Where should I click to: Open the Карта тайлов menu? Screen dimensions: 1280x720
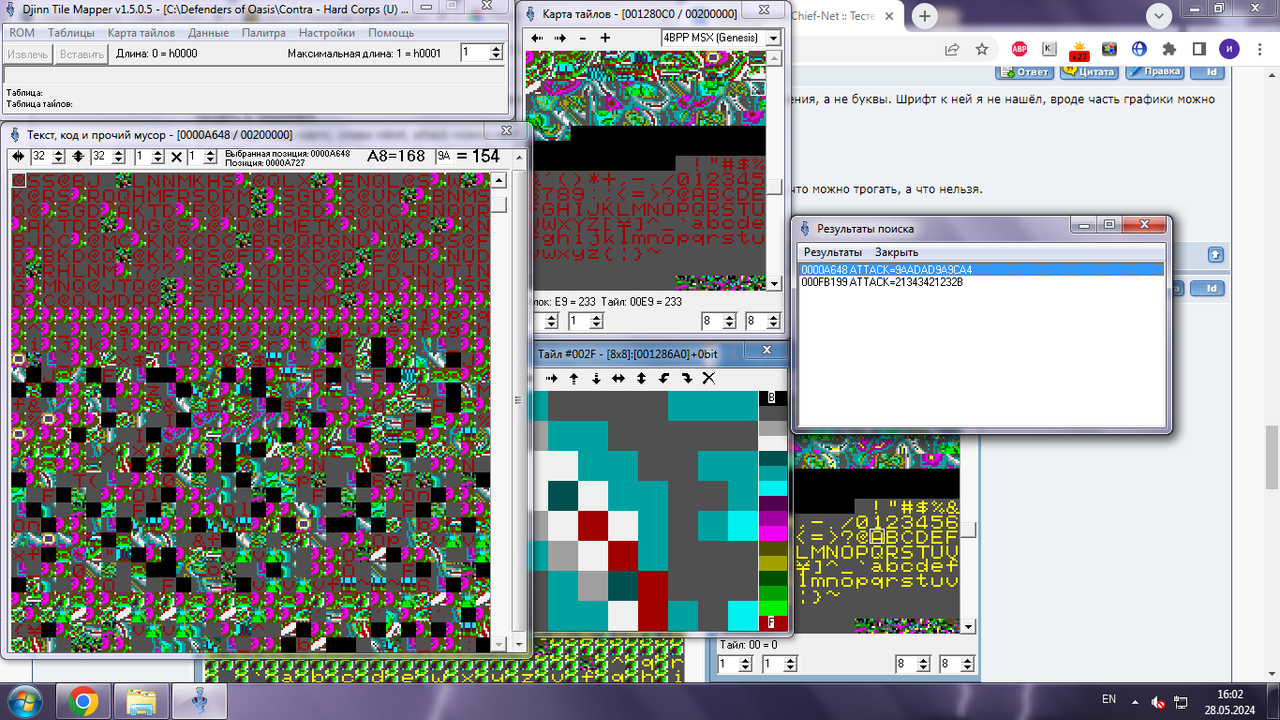pos(141,33)
